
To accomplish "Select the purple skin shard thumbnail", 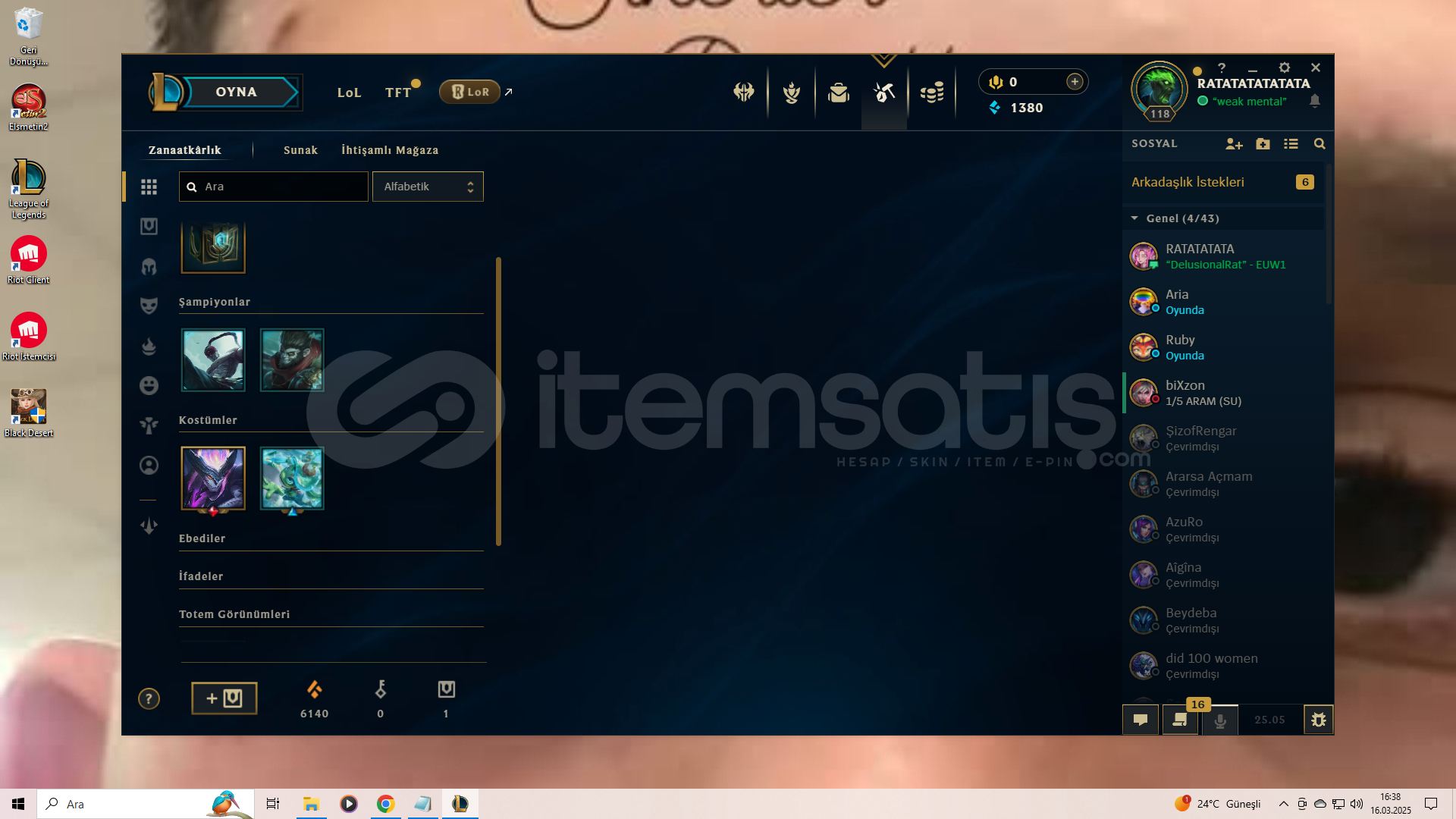I will (213, 479).
